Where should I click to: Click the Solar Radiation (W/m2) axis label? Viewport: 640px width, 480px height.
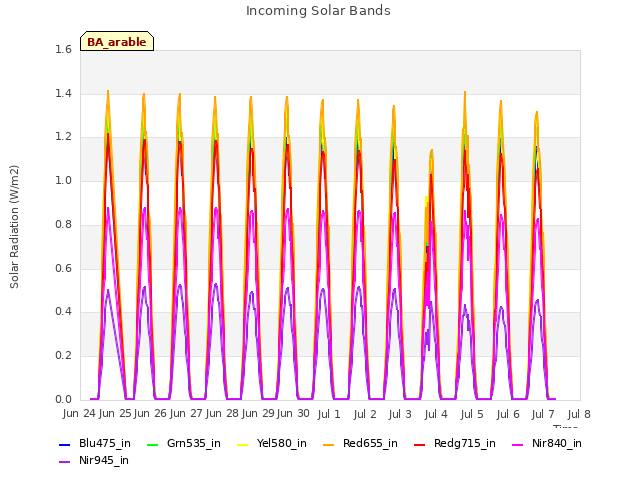click(x=14, y=227)
